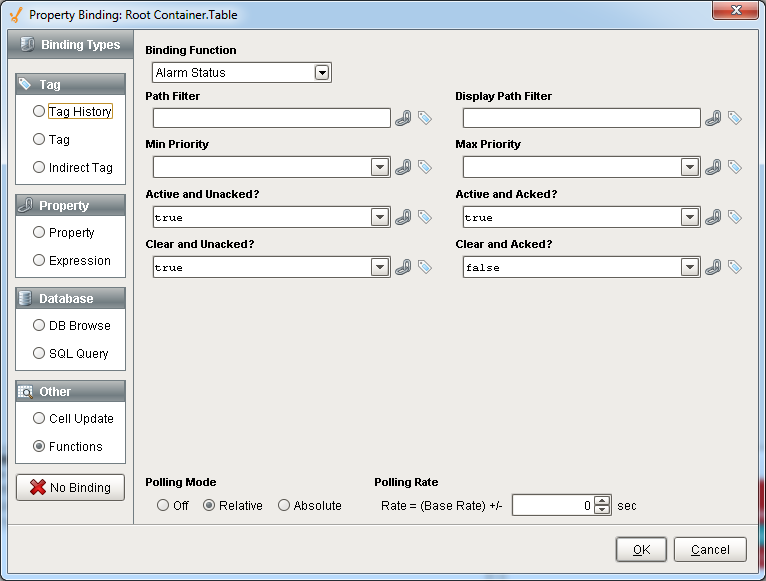766x581 pixels.
Task: Expand the Min Priority dropdown
Action: tap(380, 167)
